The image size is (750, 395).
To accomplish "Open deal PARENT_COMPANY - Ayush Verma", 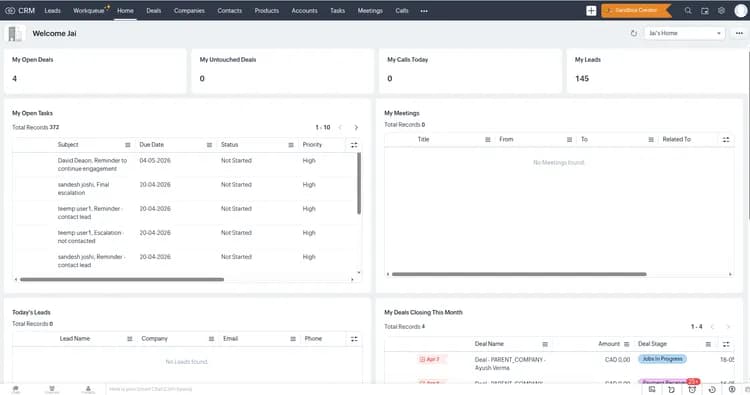I will (510, 364).
